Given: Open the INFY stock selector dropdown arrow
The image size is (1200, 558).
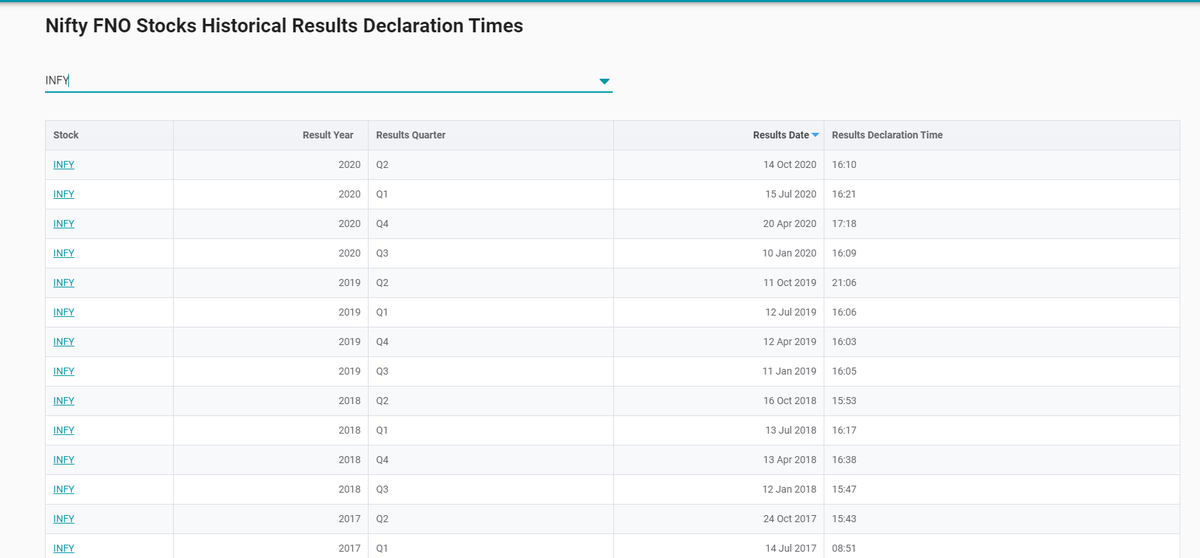Looking at the screenshot, I should pyautogui.click(x=604, y=81).
